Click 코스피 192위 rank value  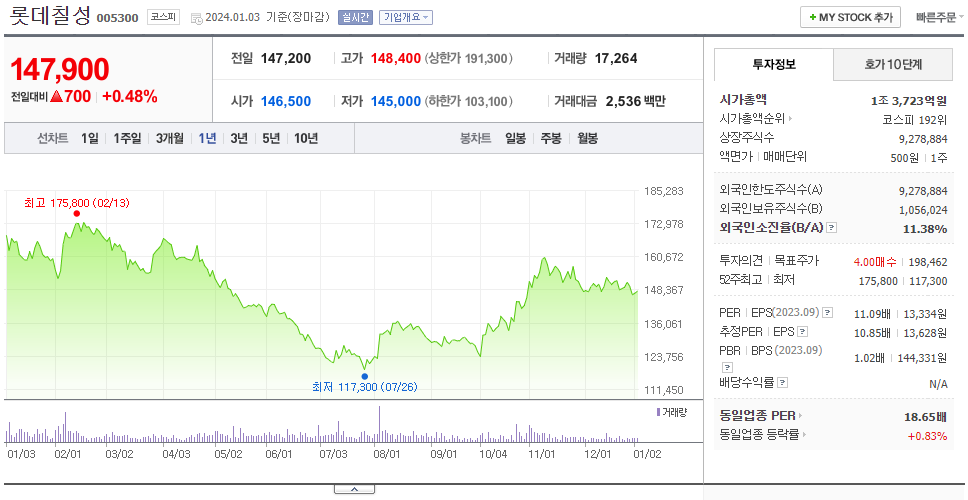pyautogui.click(x=914, y=119)
